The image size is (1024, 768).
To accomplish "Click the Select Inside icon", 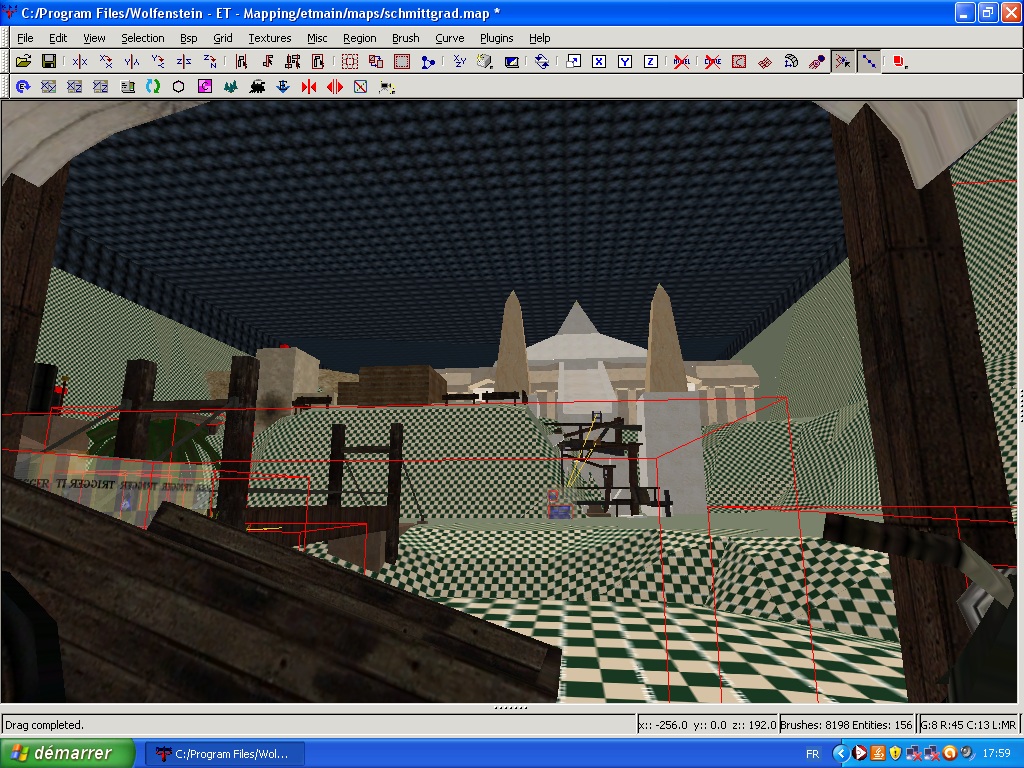I will [318, 61].
